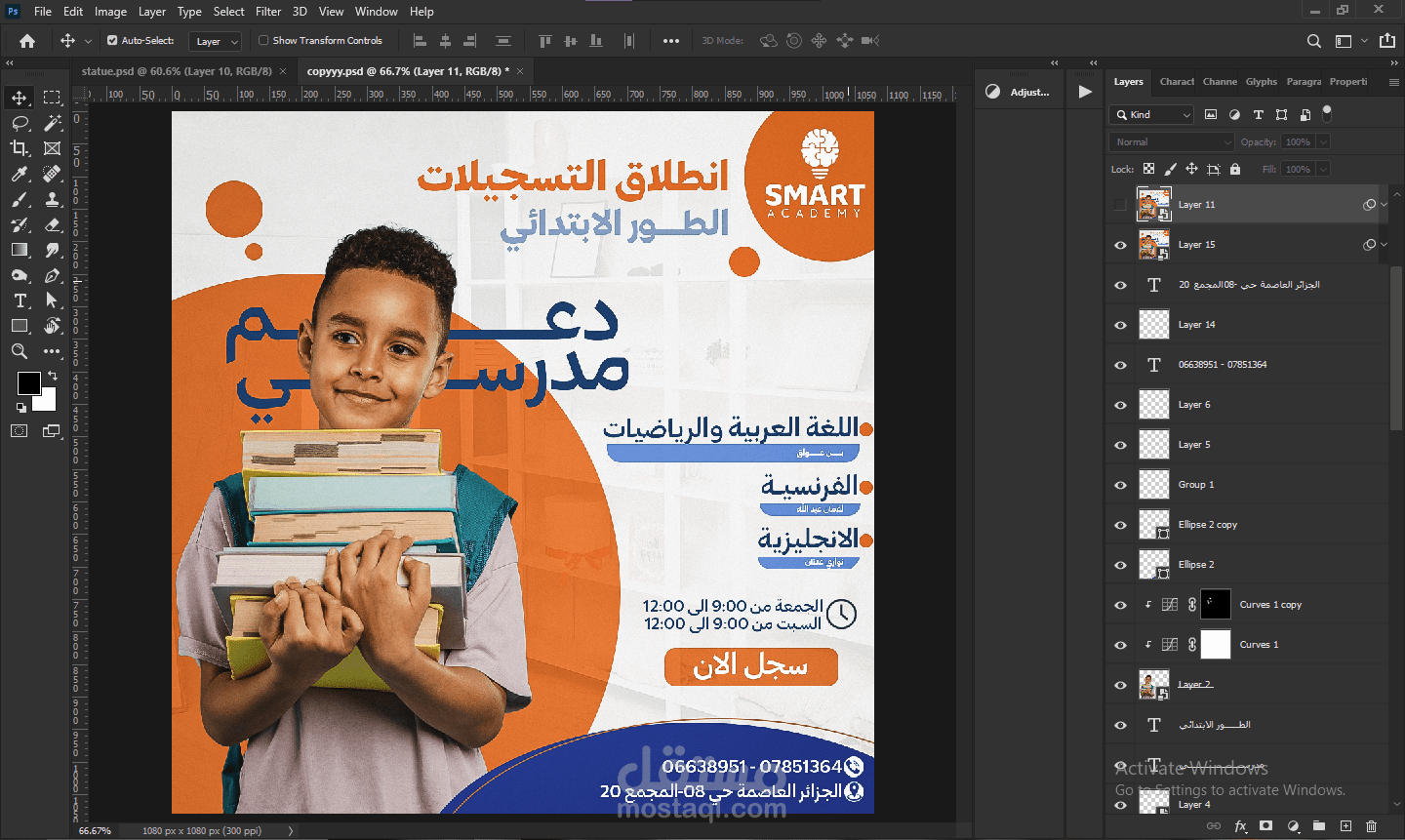This screenshot has width=1405, height=840.
Task: Click the Home icon in options bar
Action: click(27, 41)
